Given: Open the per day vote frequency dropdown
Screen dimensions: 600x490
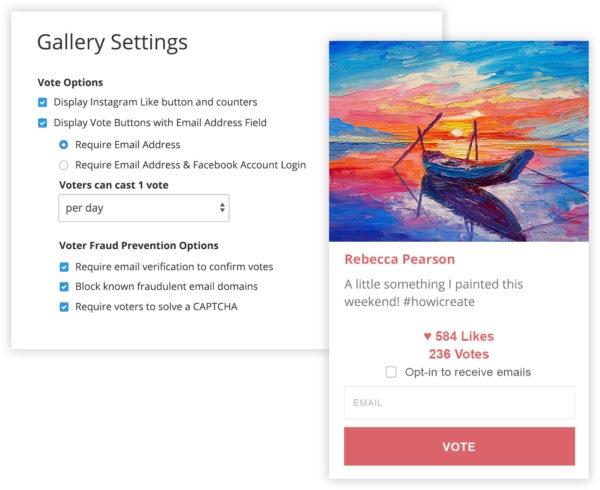Looking at the screenshot, I should (x=144, y=208).
